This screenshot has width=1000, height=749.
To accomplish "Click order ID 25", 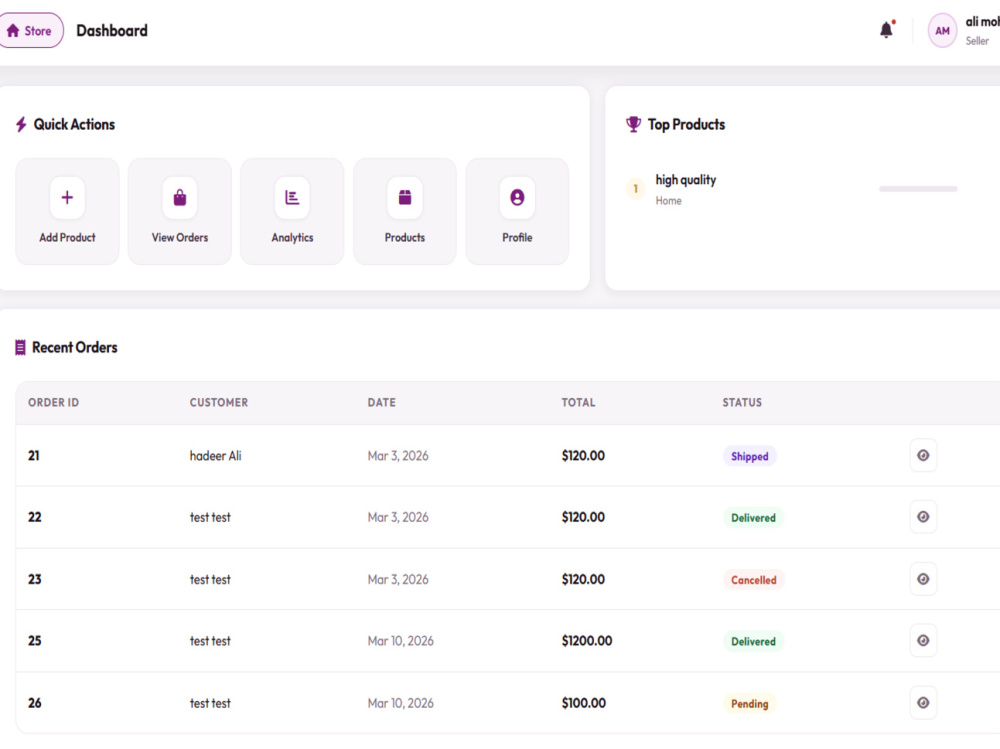I will pos(34,641).
